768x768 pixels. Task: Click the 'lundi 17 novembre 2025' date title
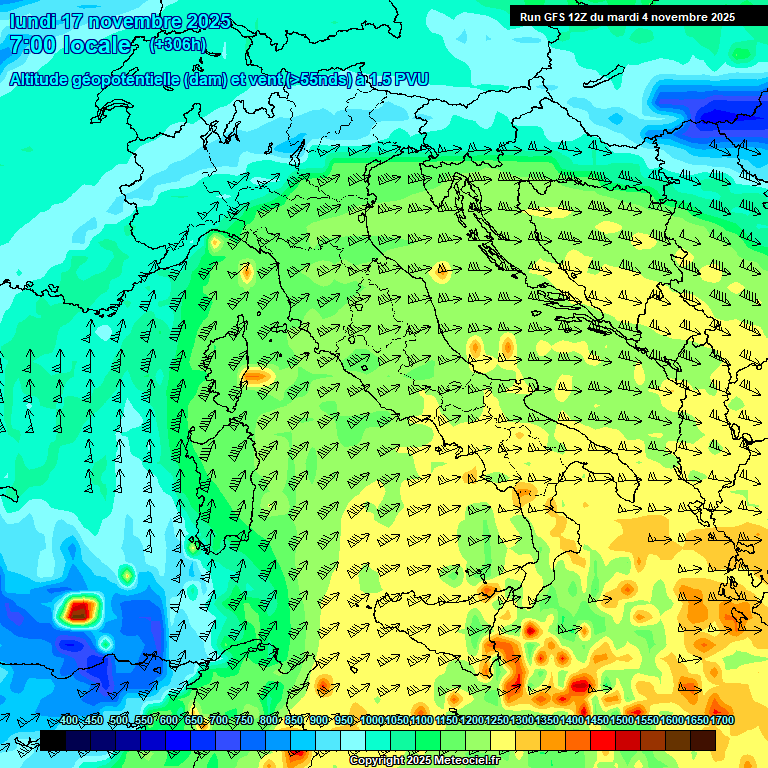[x=120, y=21]
